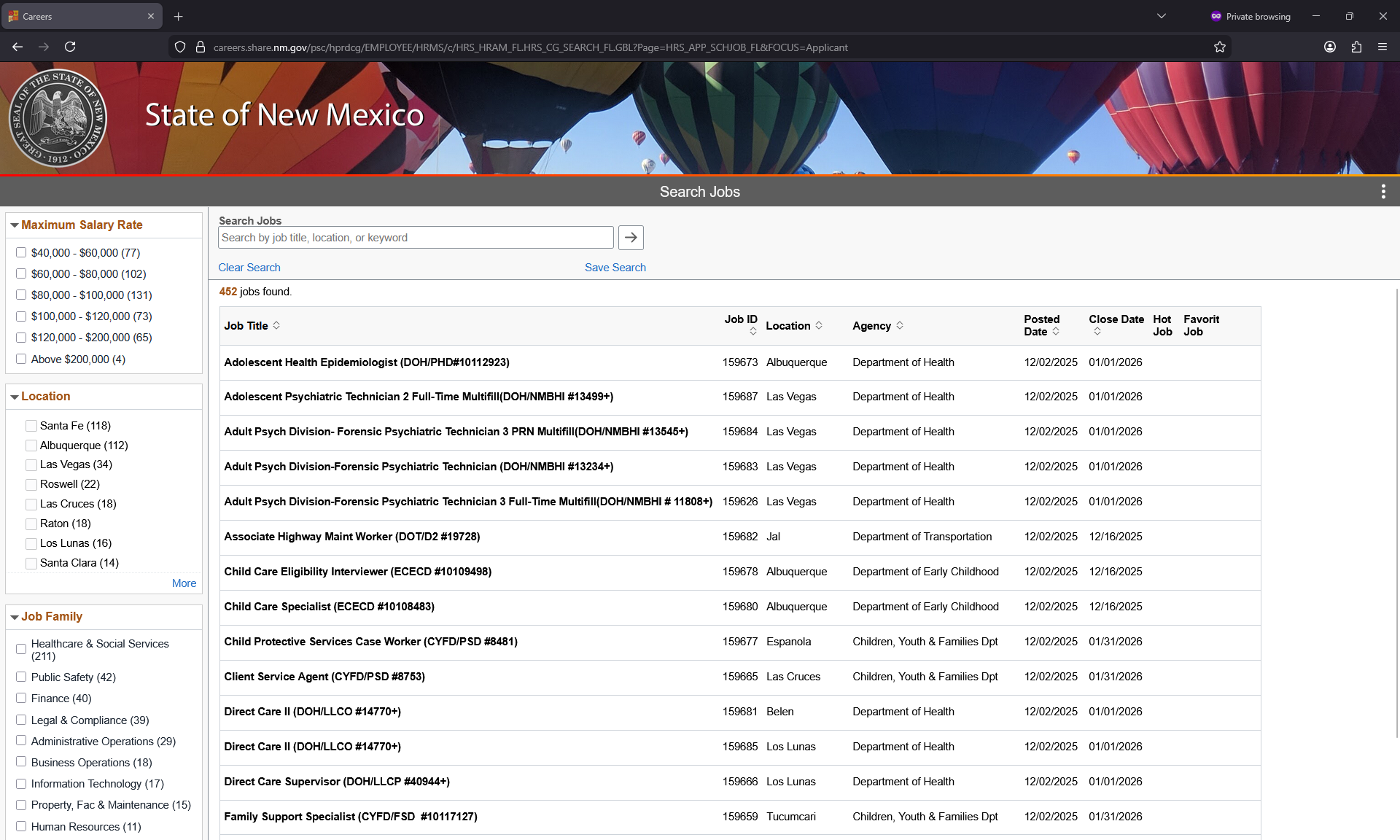Enable the Albuquerque location filter
Image resolution: width=1400 pixels, height=840 pixels.
[x=31, y=445]
